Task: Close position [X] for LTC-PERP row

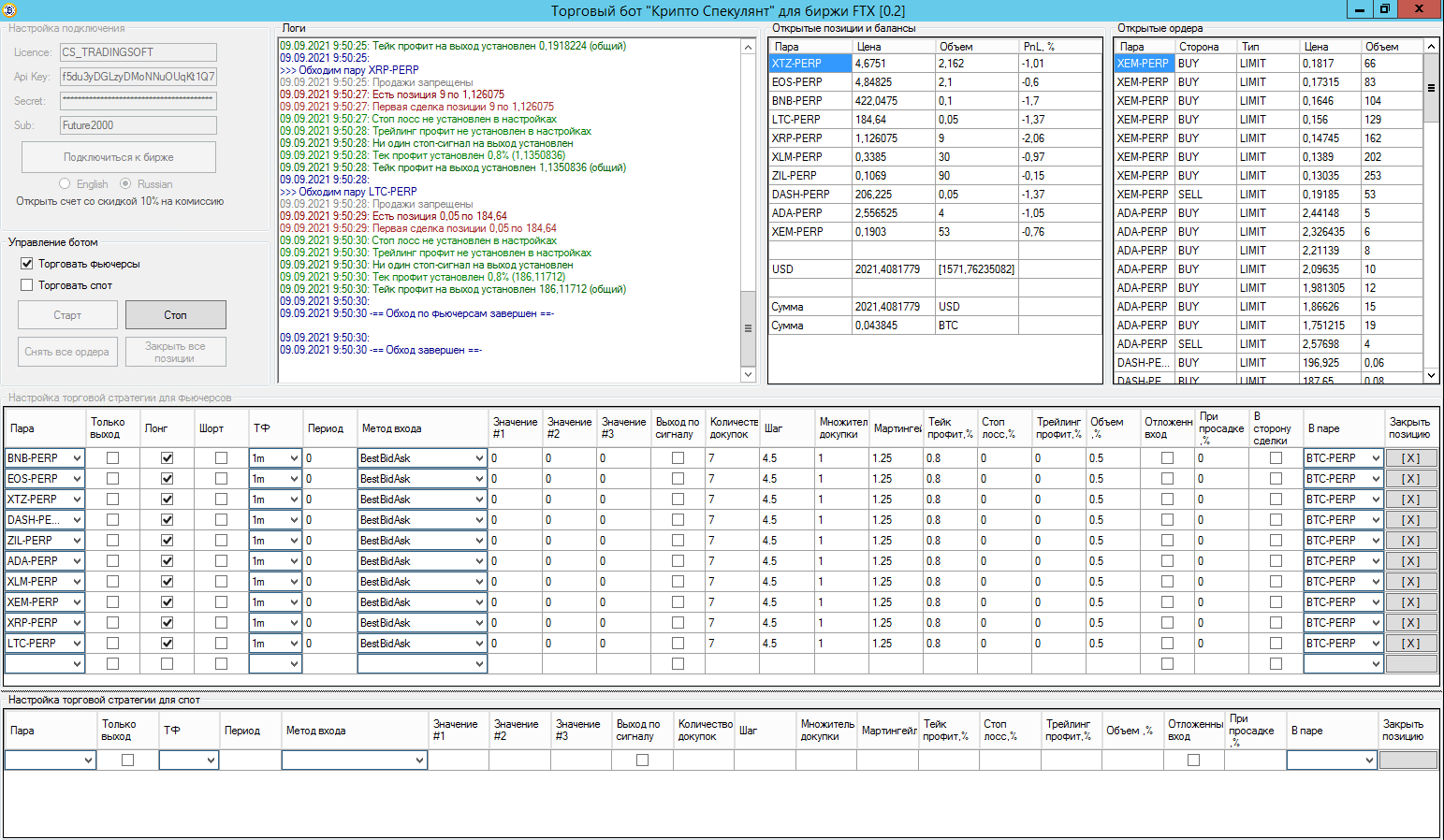Action: 1410,644
